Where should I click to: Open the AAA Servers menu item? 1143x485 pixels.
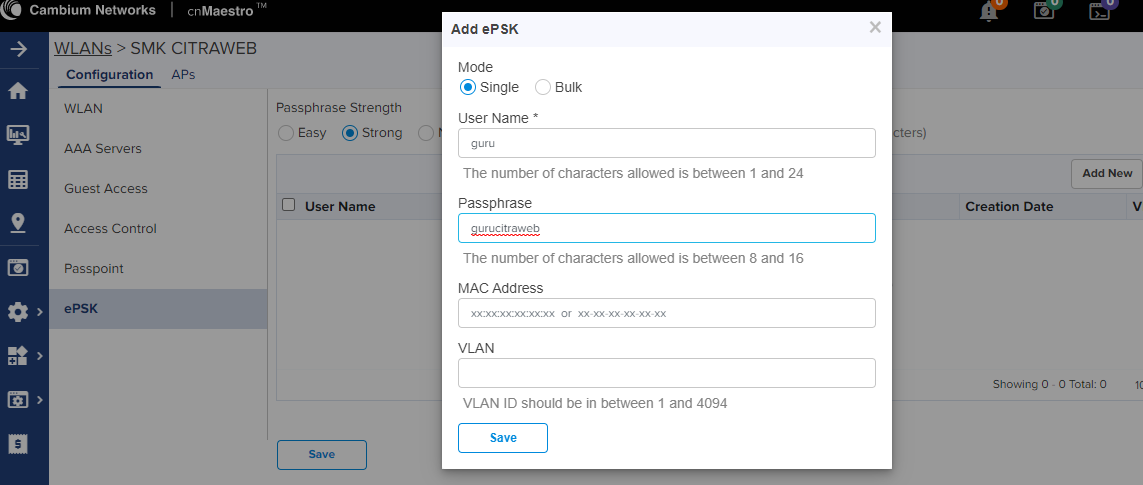103,148
